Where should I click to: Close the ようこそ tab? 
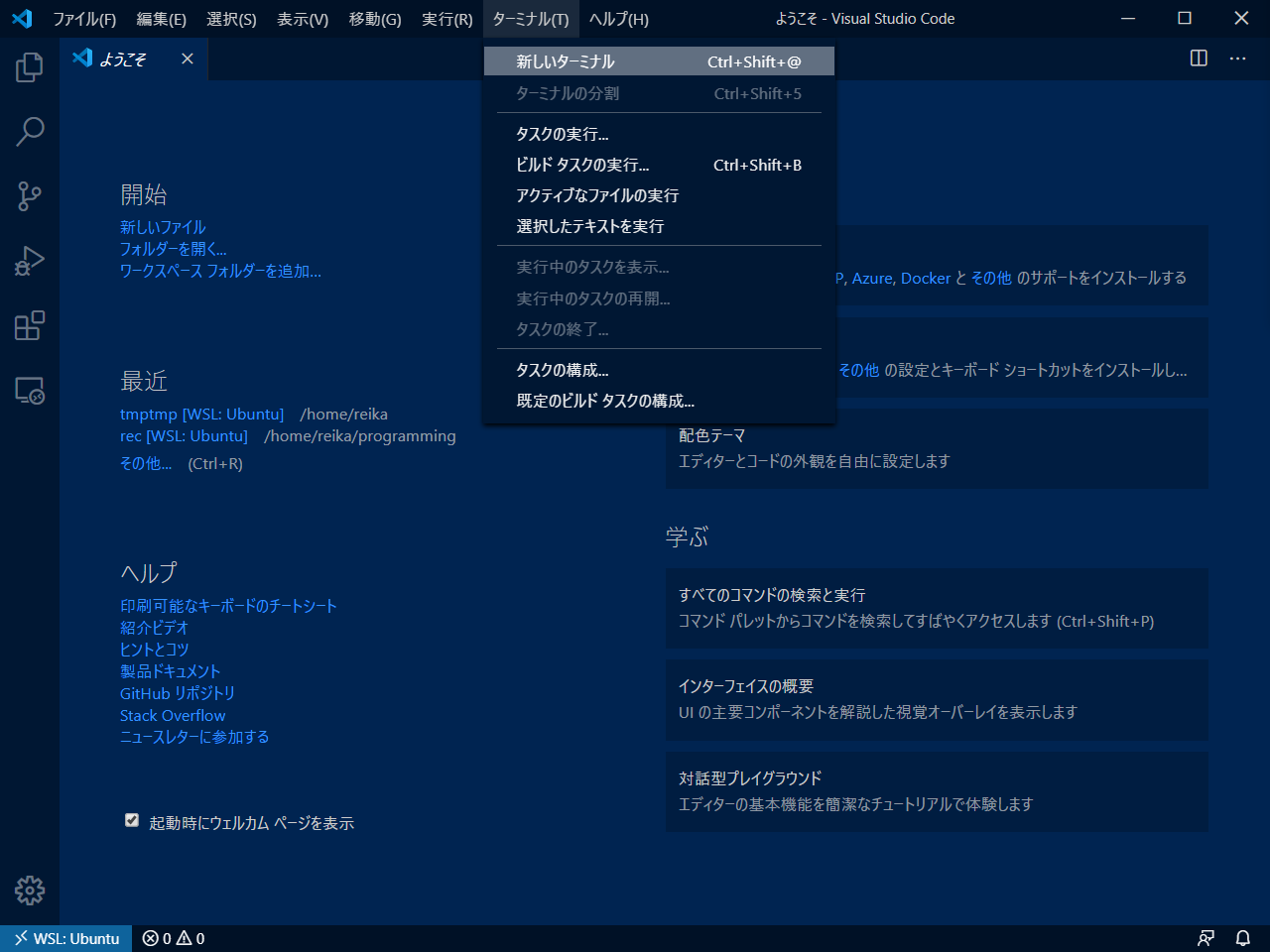188,59
